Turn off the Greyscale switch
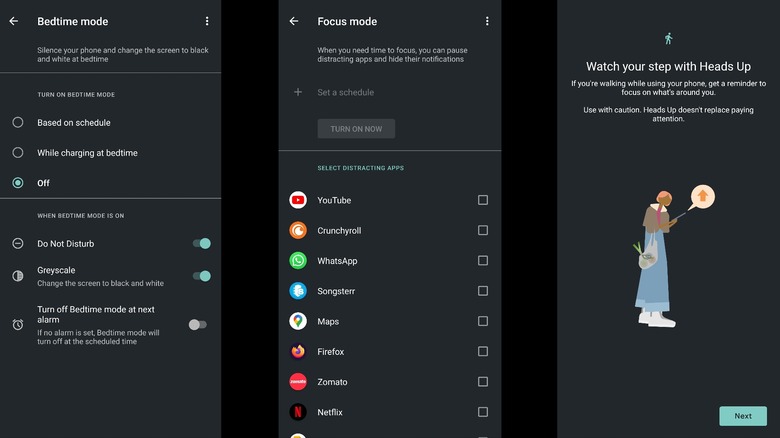 pyautogui.click(x=201, y=276)
